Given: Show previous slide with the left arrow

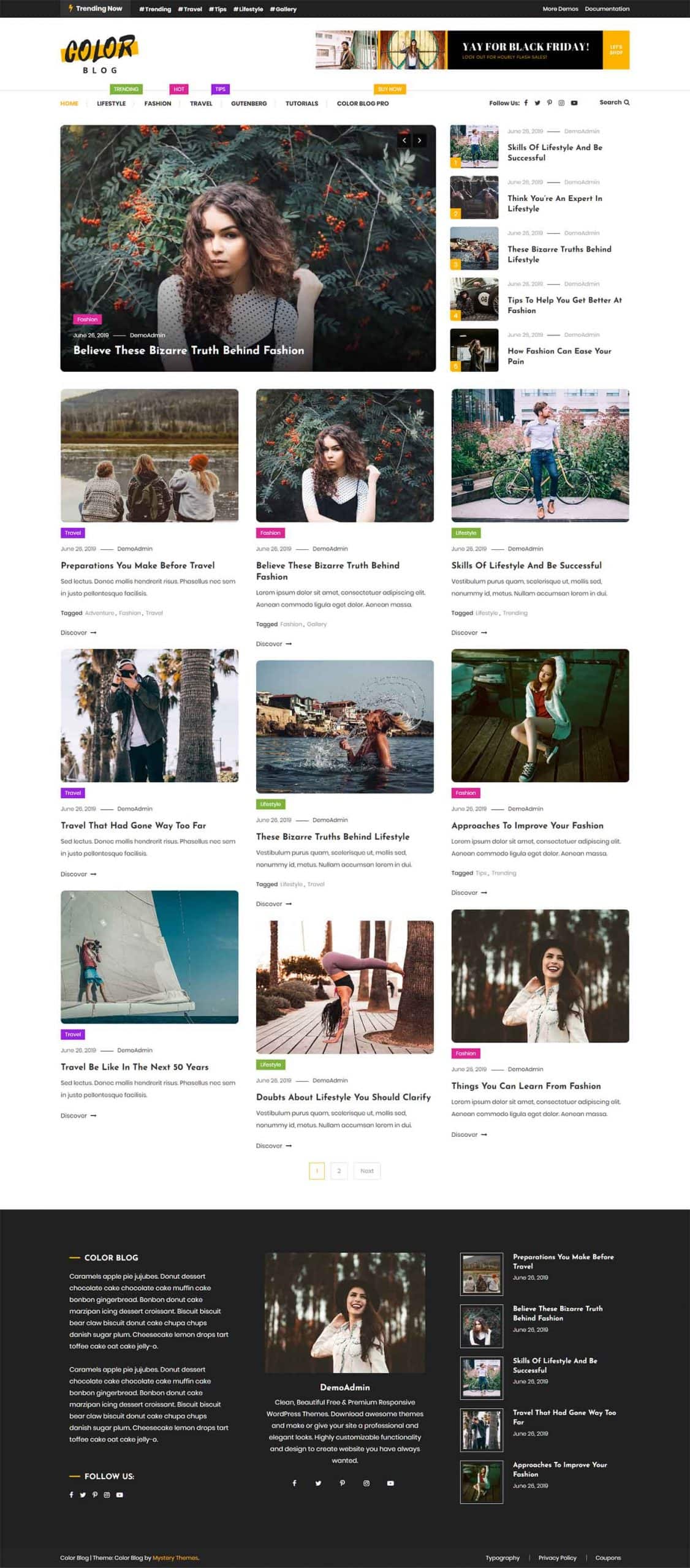Looking at the screenshot, I should pos(404,140).
